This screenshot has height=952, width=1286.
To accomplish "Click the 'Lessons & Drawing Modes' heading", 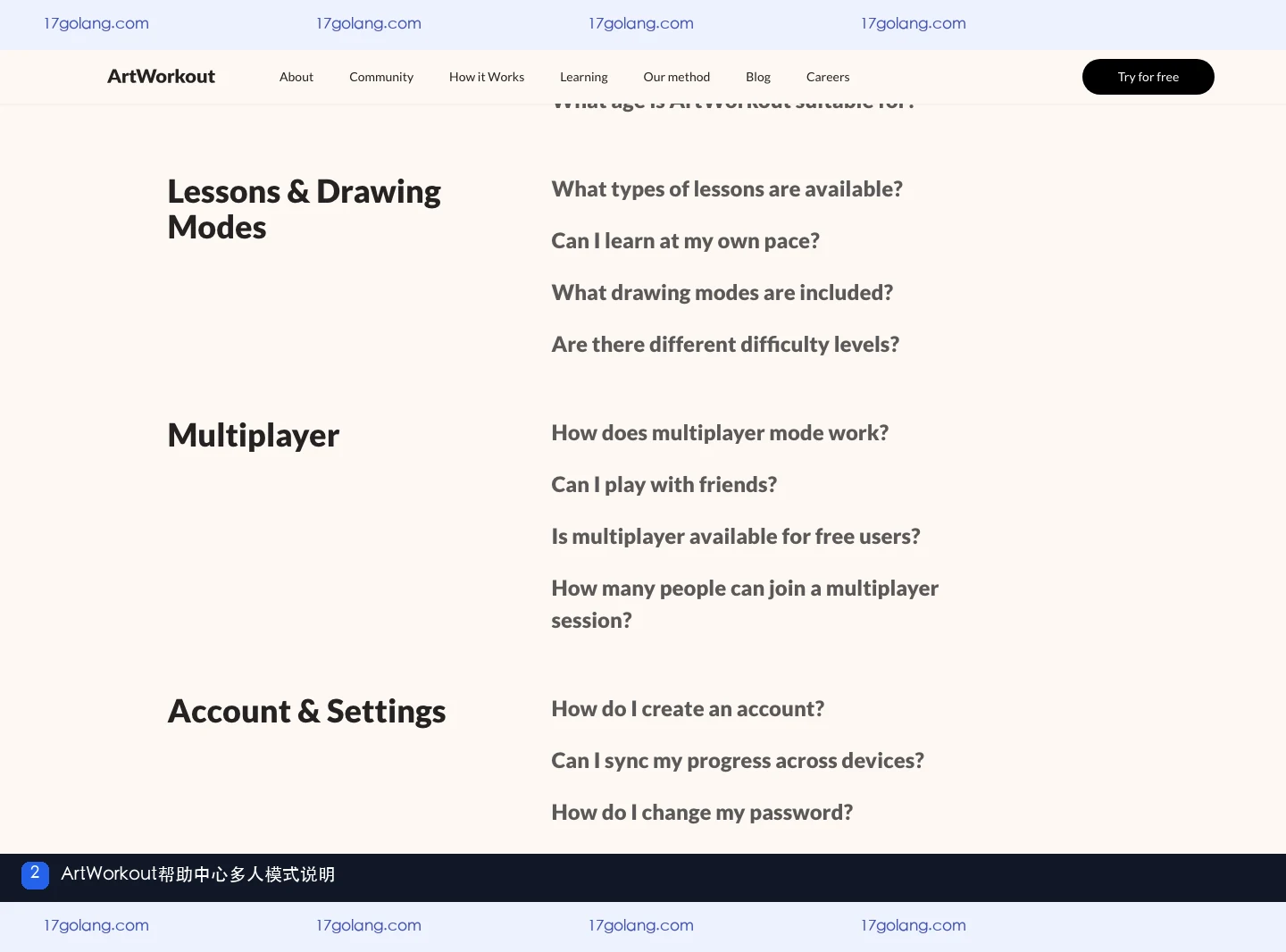I will (305, 210).
